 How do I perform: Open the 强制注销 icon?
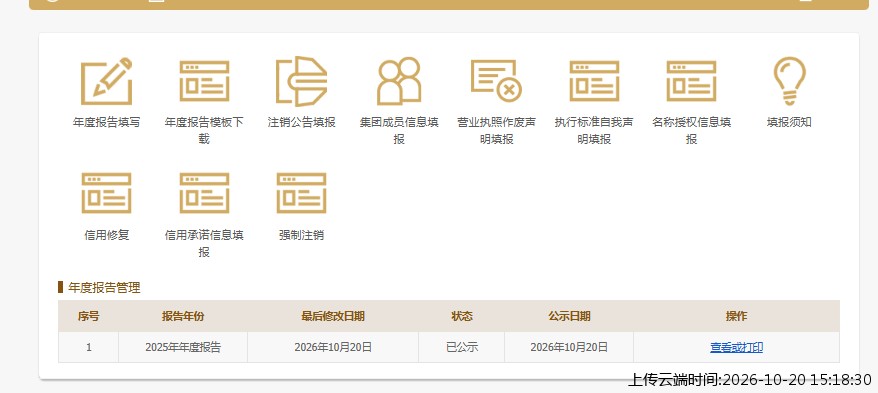301,193
